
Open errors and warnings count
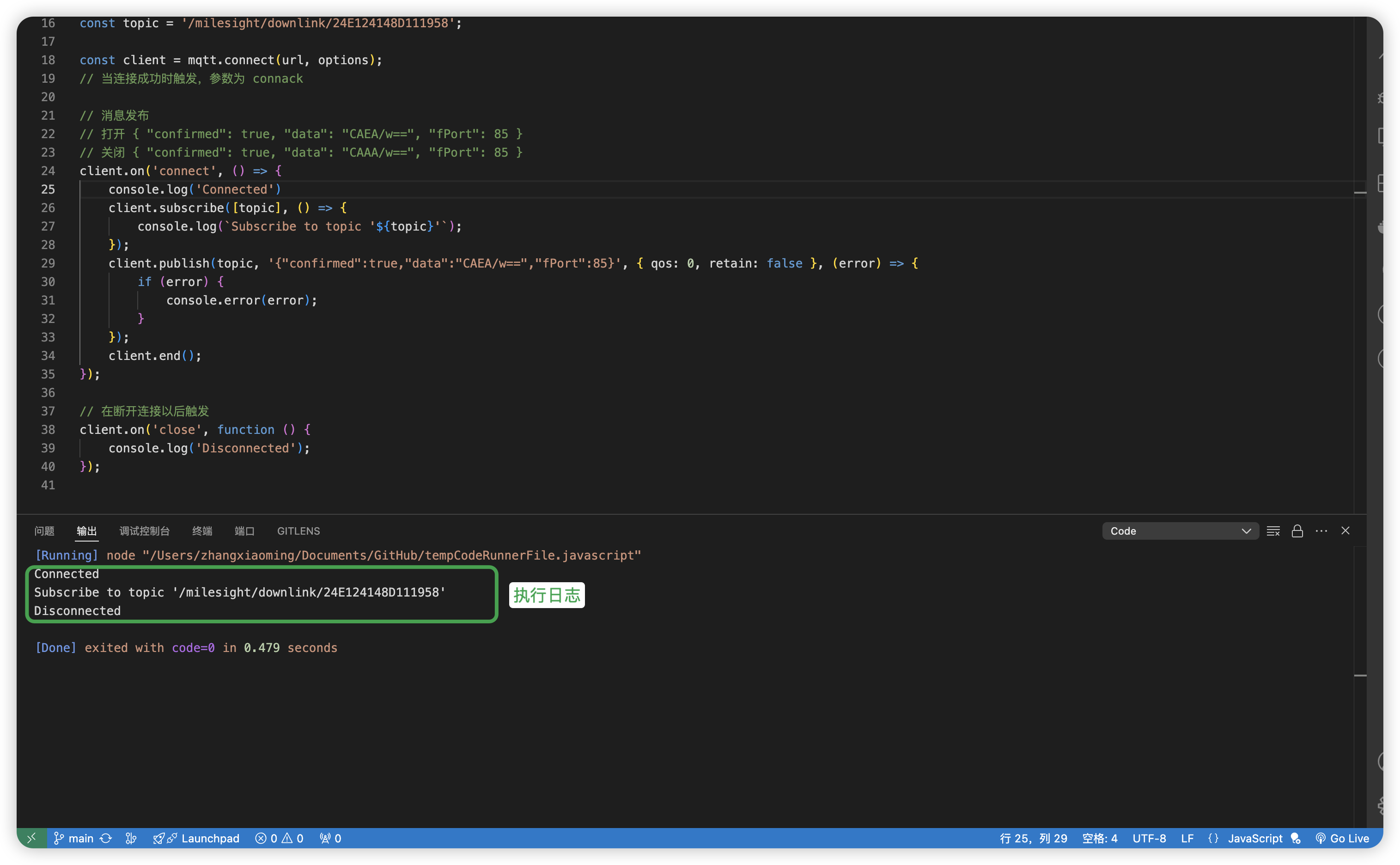279,838
